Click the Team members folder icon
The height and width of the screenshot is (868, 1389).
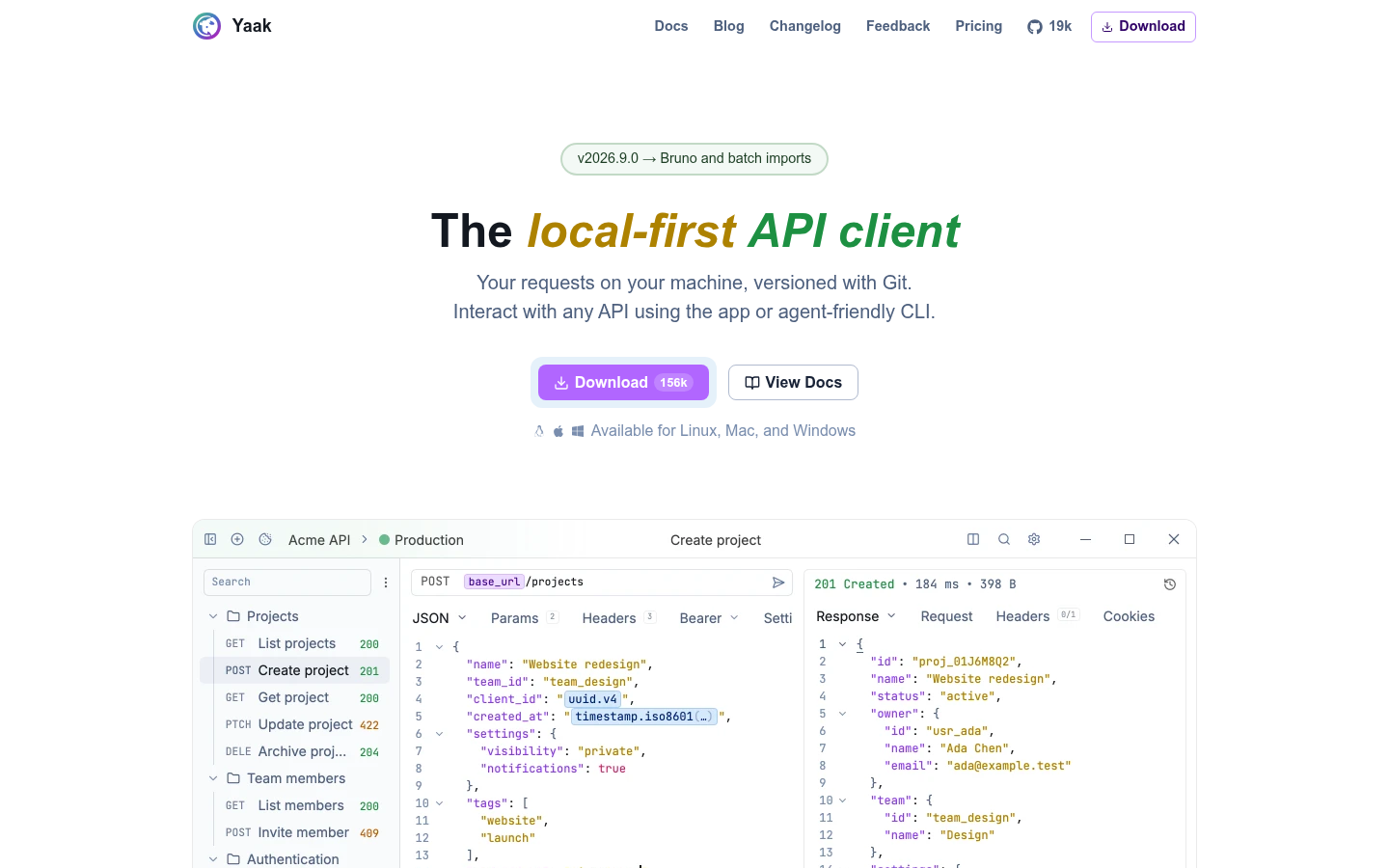[x=233, y=778]
